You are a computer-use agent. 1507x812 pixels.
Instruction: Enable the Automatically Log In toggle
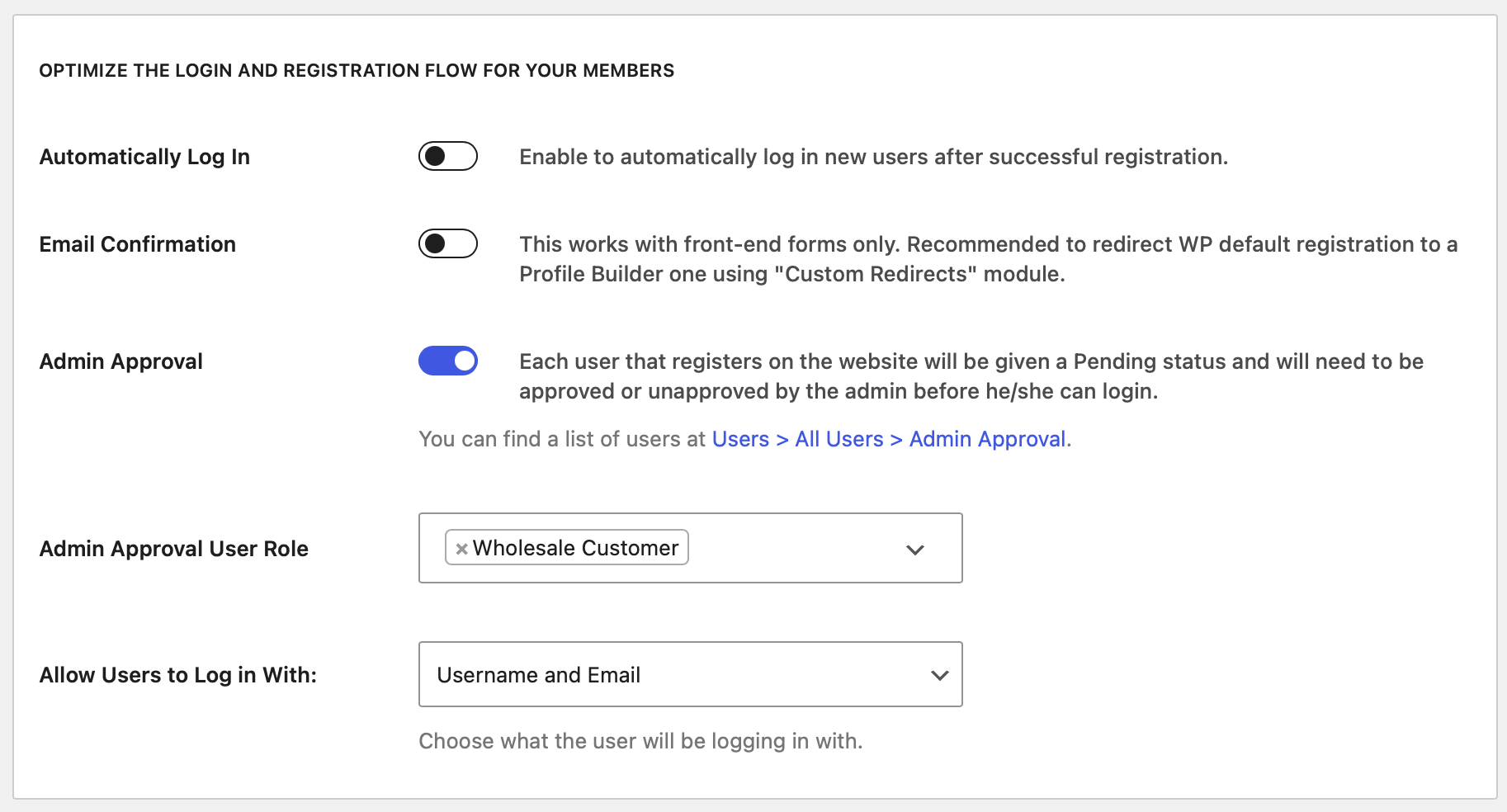point(448,156)
